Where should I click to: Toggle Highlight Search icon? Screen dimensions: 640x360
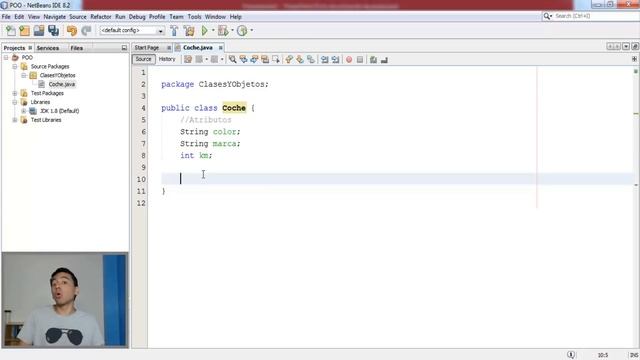tap(265, 60)
